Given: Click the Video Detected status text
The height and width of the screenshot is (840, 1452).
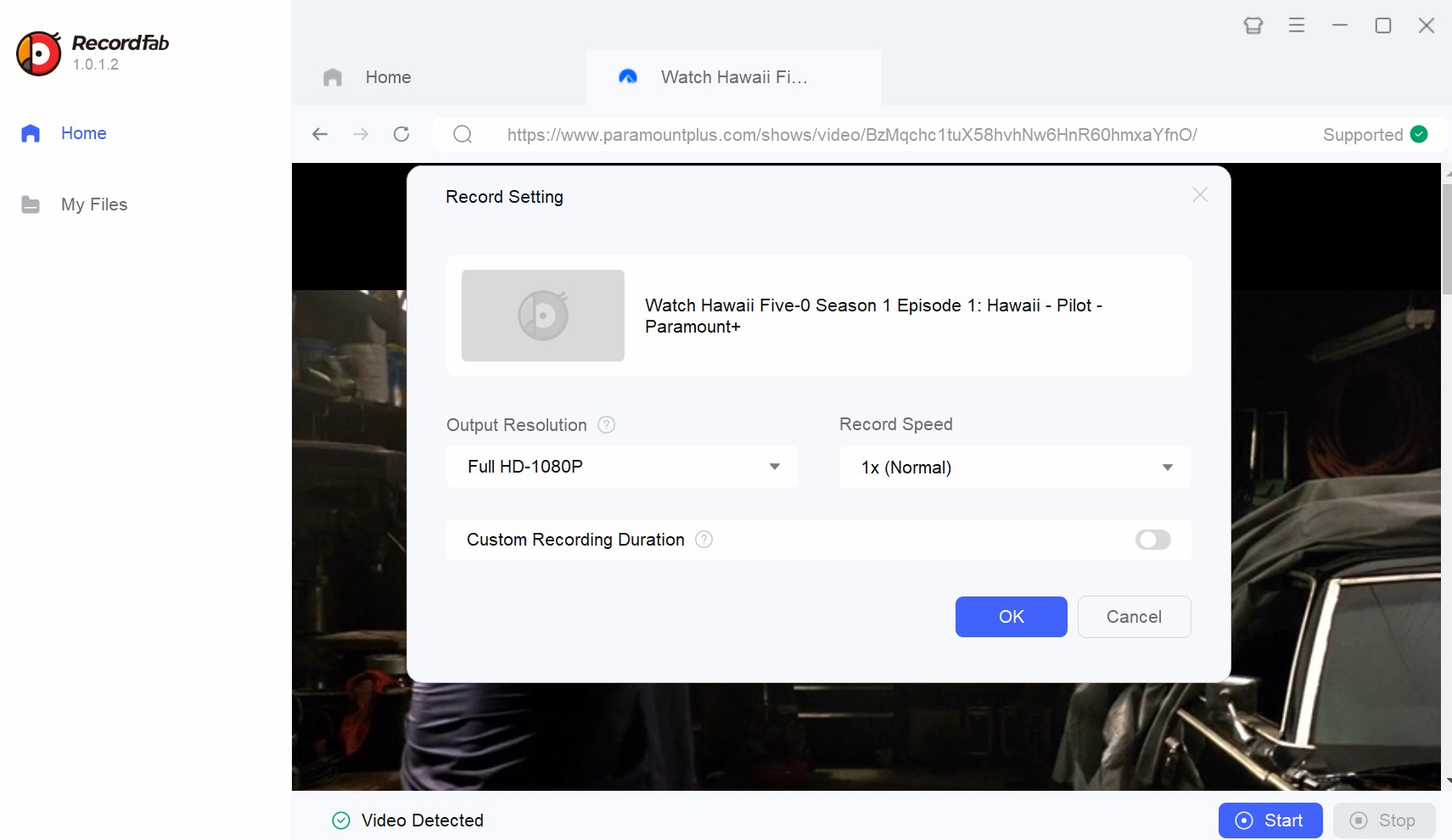Looking at the screenshot, I should pyautogui.click(x=423, y=820).
